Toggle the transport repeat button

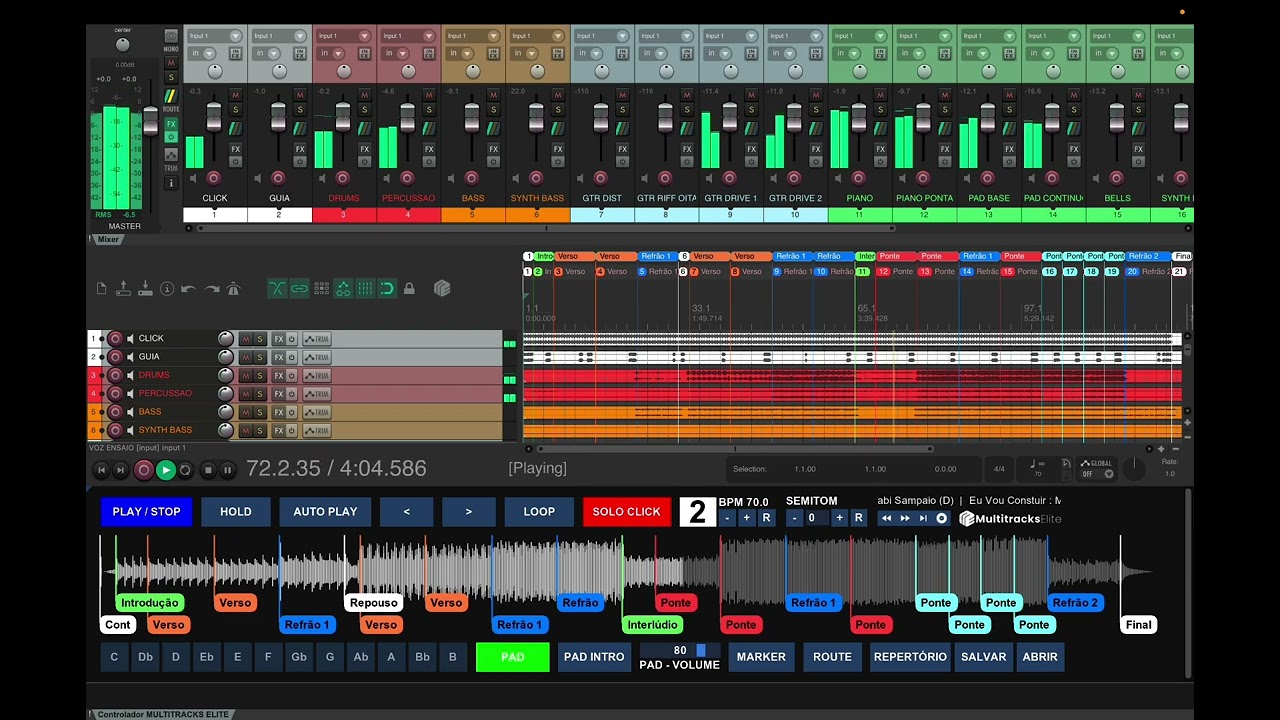(185, 469)
